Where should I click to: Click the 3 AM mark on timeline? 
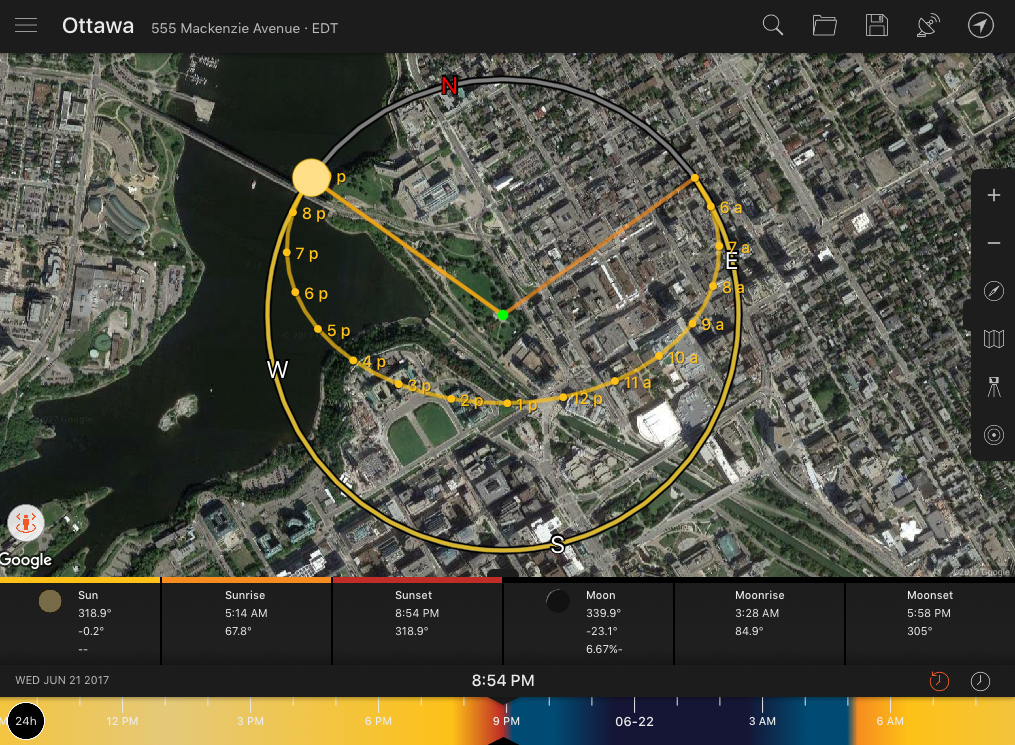(762, 721)
